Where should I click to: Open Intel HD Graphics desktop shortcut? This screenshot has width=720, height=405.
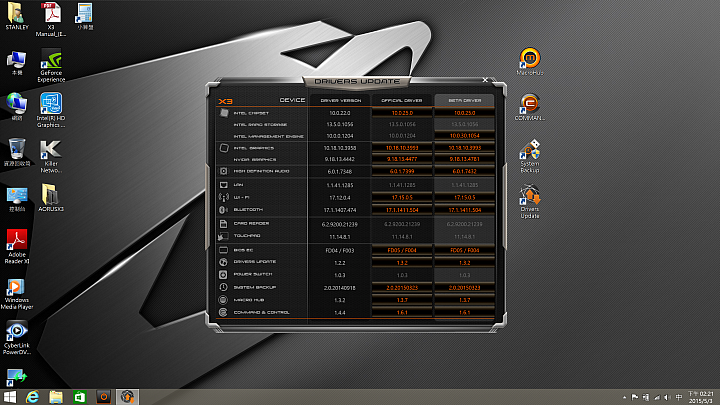click(51, 111)
